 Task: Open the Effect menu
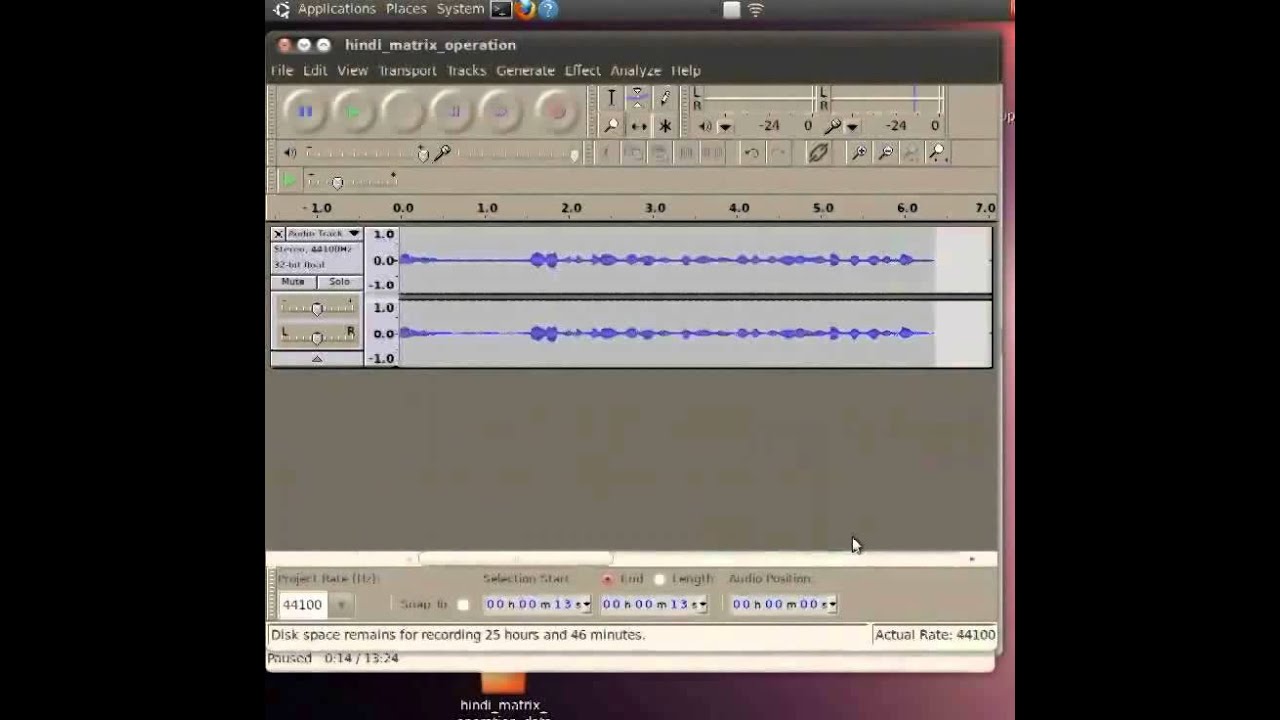(x=582, y=70)
